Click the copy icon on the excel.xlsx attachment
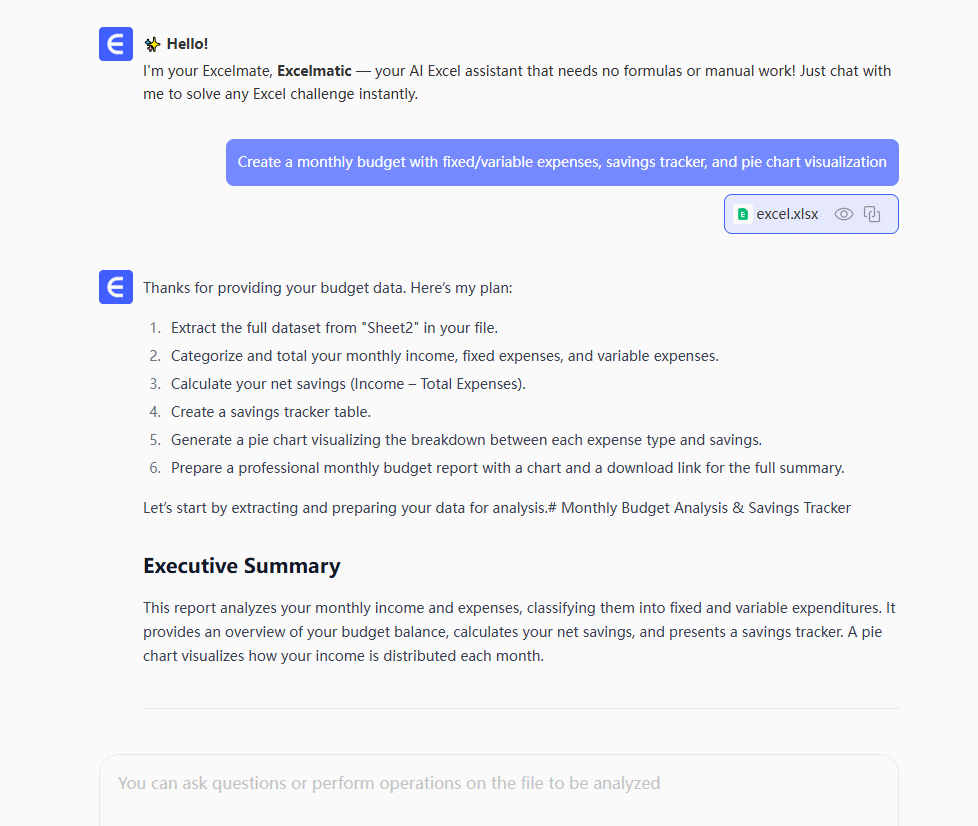 (x=872, y=214)
